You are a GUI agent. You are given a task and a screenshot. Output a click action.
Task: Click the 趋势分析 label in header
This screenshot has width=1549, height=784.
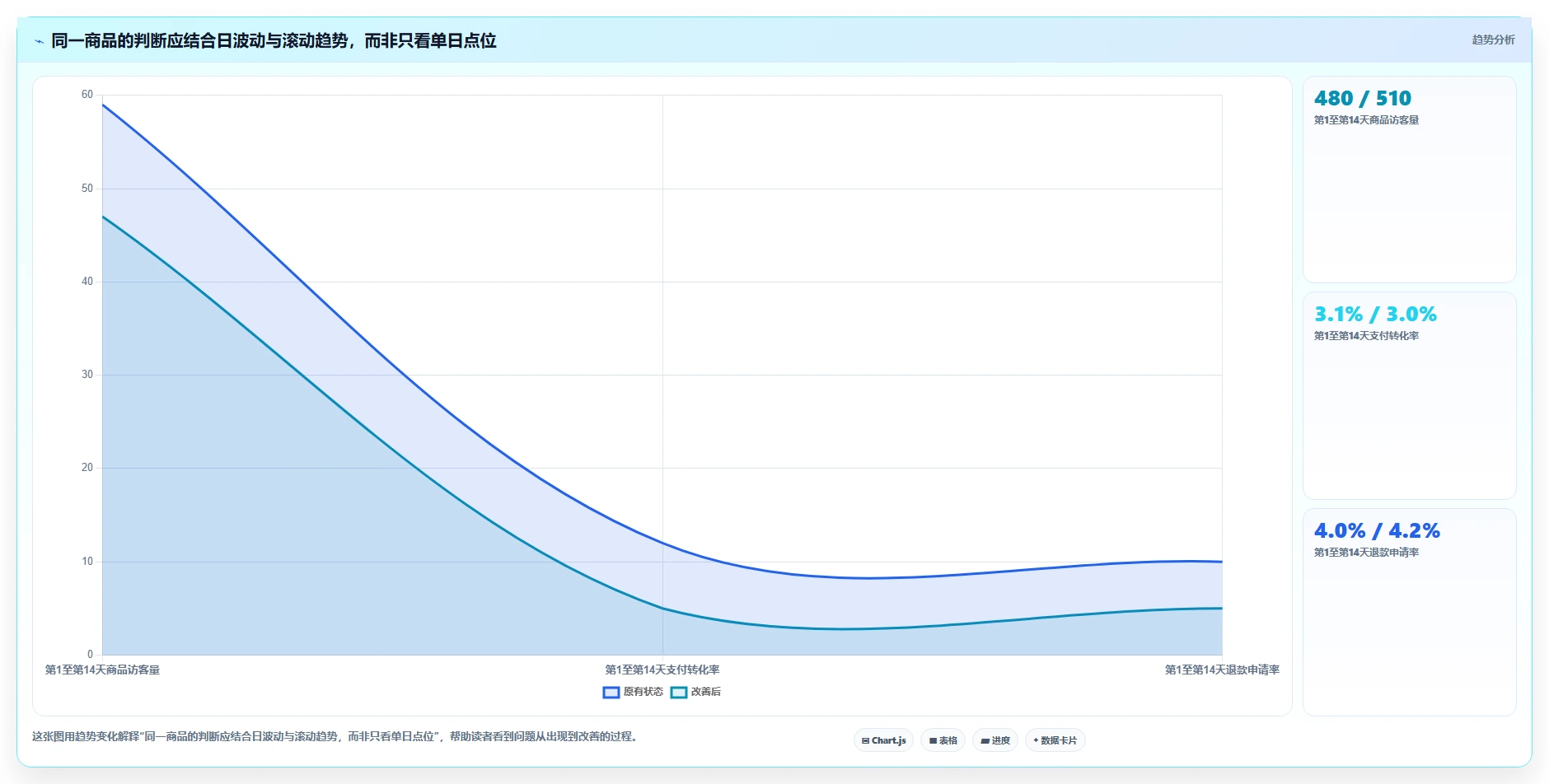point(1493,40)
